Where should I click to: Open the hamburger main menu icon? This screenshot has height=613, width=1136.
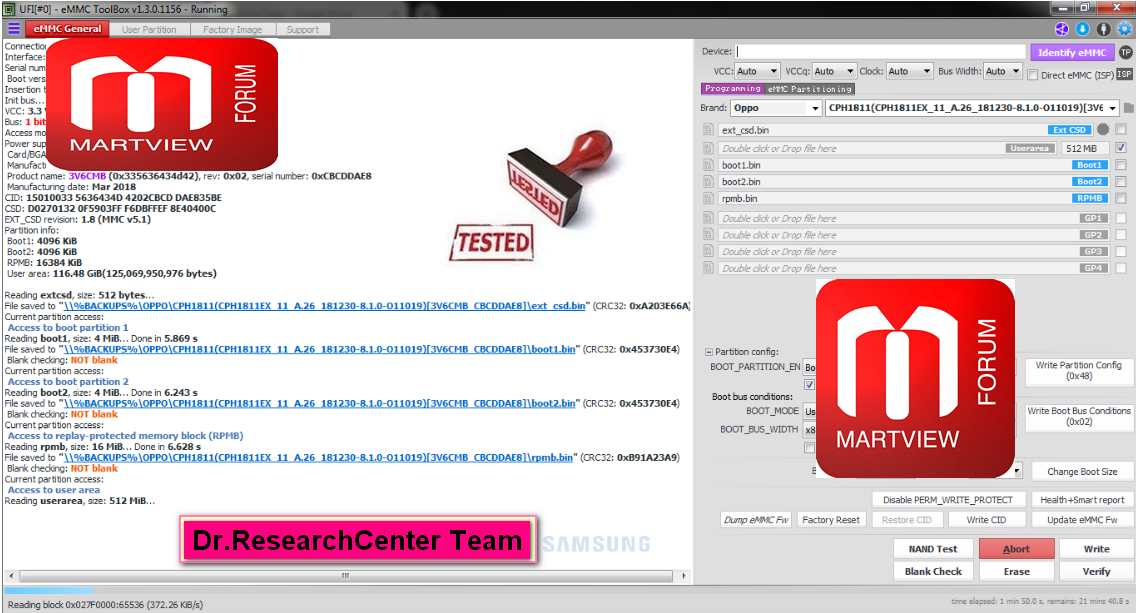click(14, 29)
